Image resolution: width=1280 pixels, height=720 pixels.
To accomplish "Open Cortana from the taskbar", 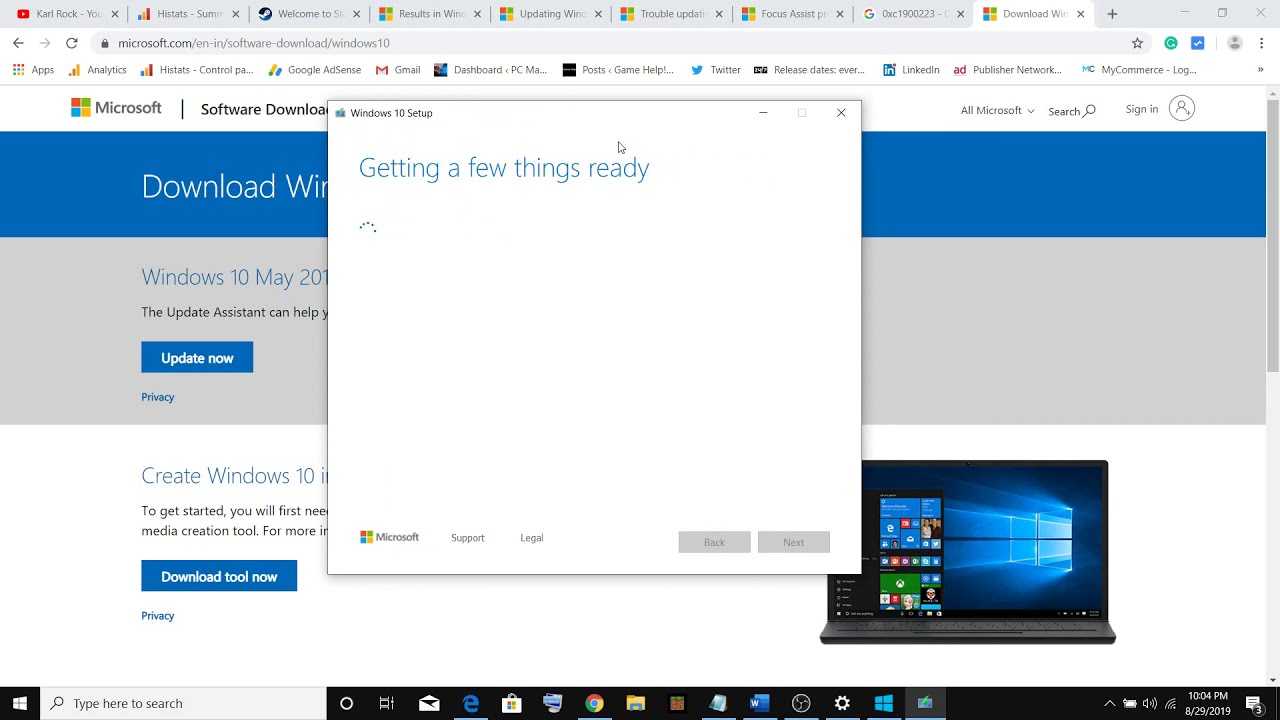I will [346, 703].
